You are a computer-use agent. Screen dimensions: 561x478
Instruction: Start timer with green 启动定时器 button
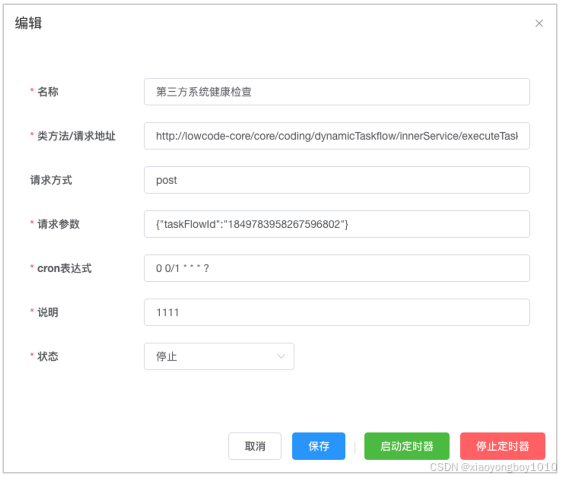pos(406,446)
